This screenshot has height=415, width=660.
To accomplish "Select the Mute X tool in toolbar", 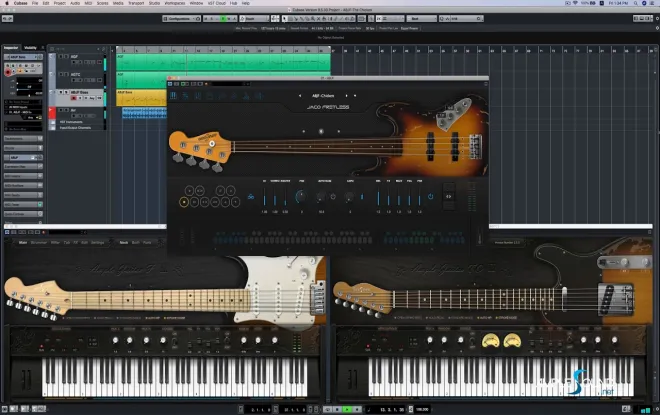I will [x=319, y=19].
